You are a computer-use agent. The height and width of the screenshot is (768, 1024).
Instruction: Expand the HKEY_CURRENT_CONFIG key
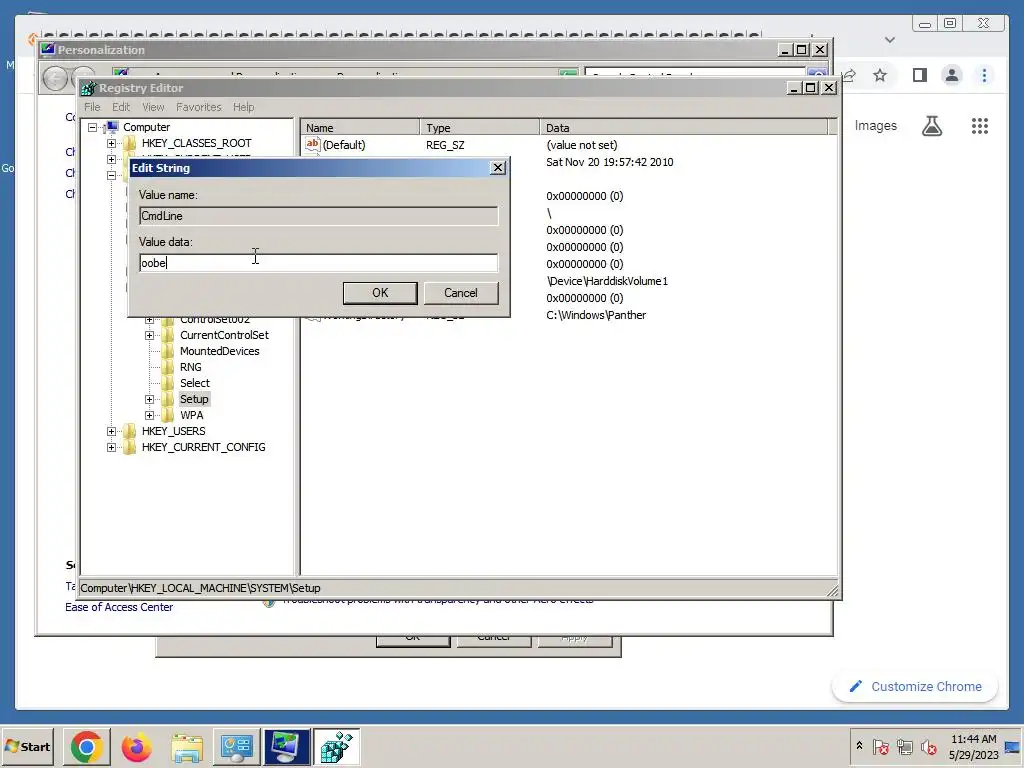(x=112, y=447)
